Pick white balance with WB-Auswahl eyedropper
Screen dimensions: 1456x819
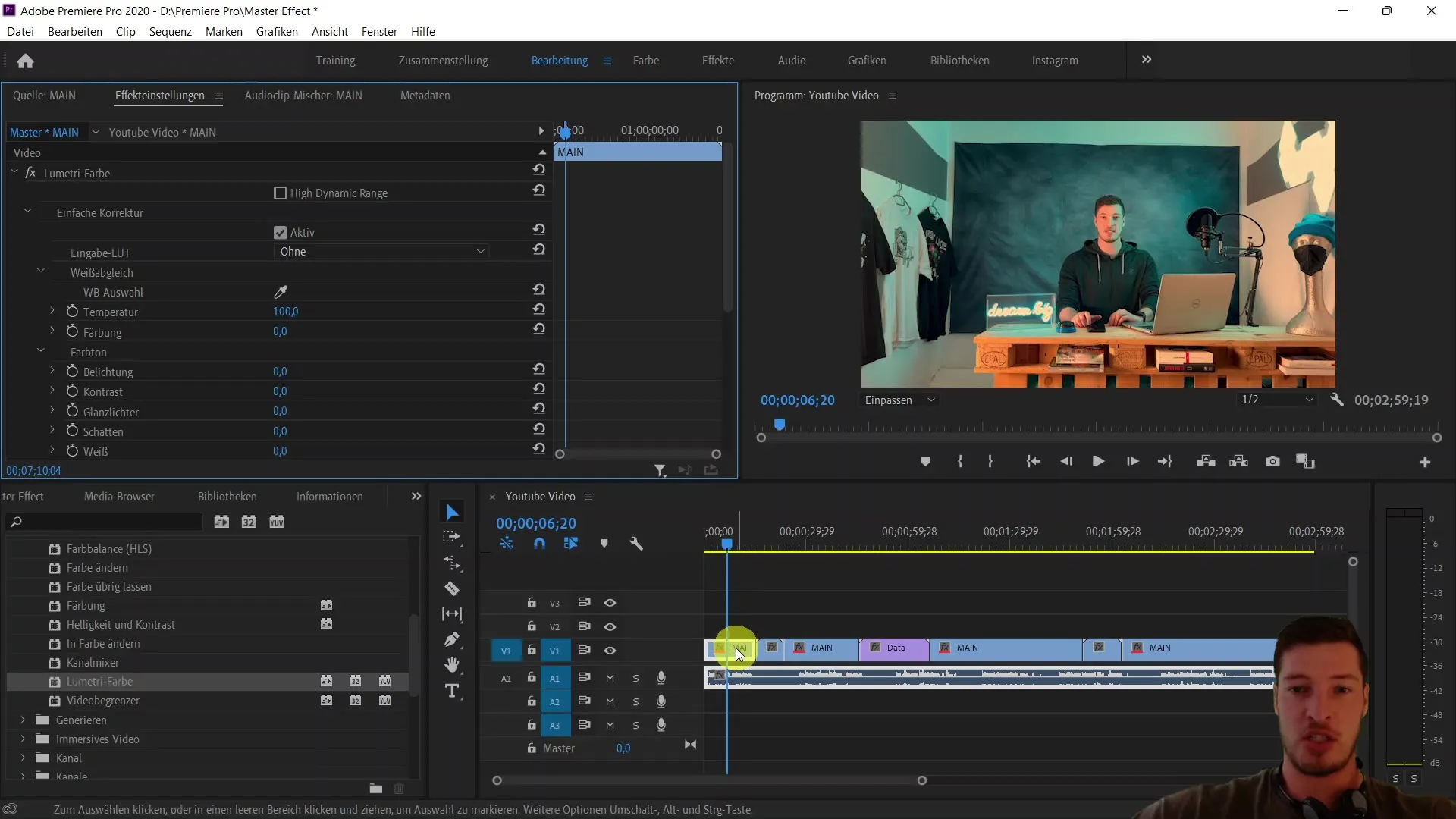coord(281,292)
